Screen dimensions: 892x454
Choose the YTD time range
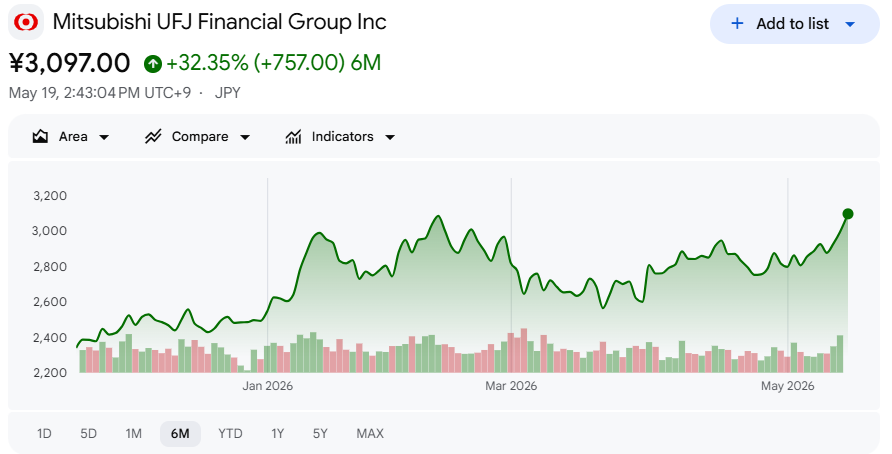pos(230,434)
